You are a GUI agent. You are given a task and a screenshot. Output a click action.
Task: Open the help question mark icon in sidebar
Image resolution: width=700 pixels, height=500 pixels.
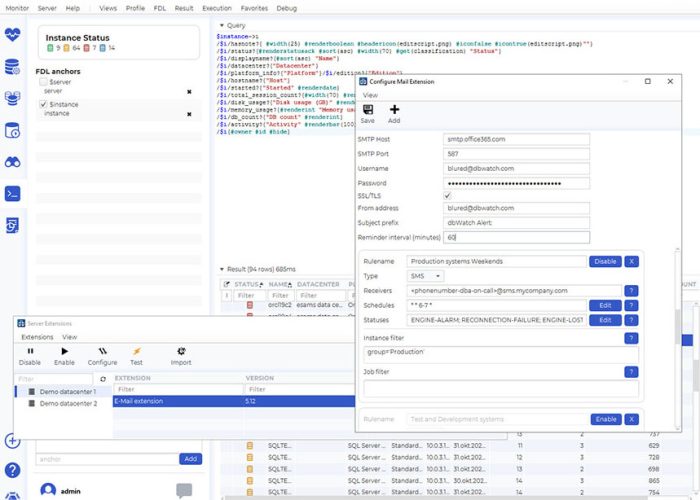12,470
